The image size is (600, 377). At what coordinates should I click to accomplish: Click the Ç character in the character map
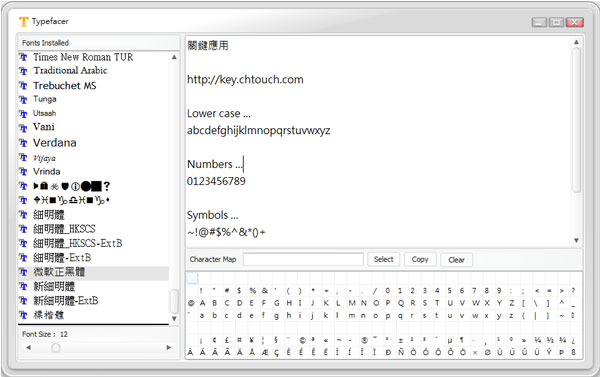(277, 353)
